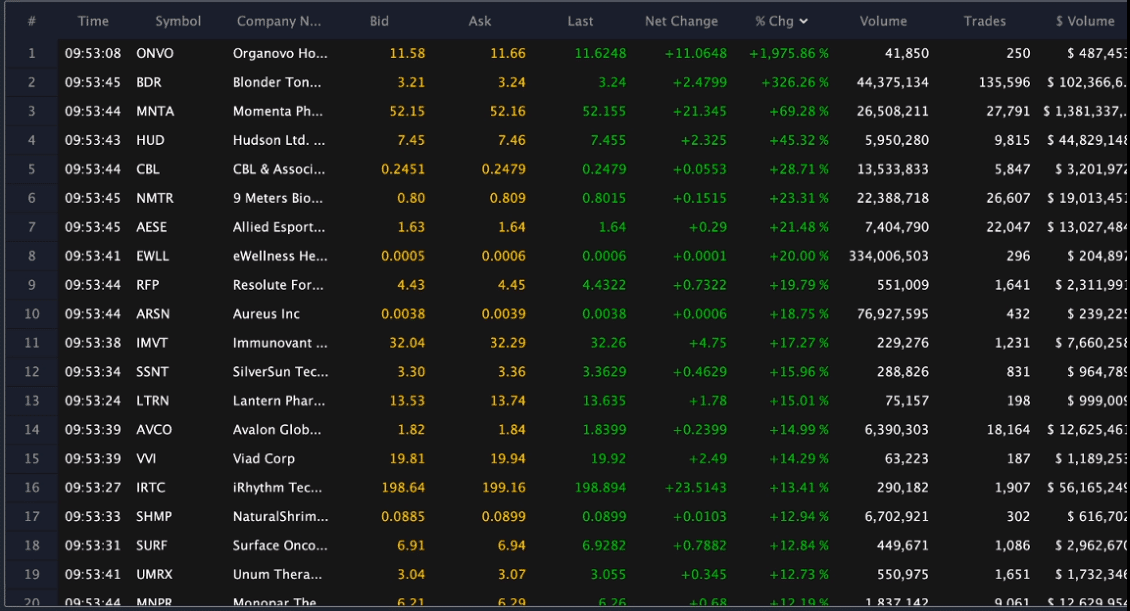This screenshot has width=1130, height=611.
Task: Click the last price 198.894
Action: point(600,487)
